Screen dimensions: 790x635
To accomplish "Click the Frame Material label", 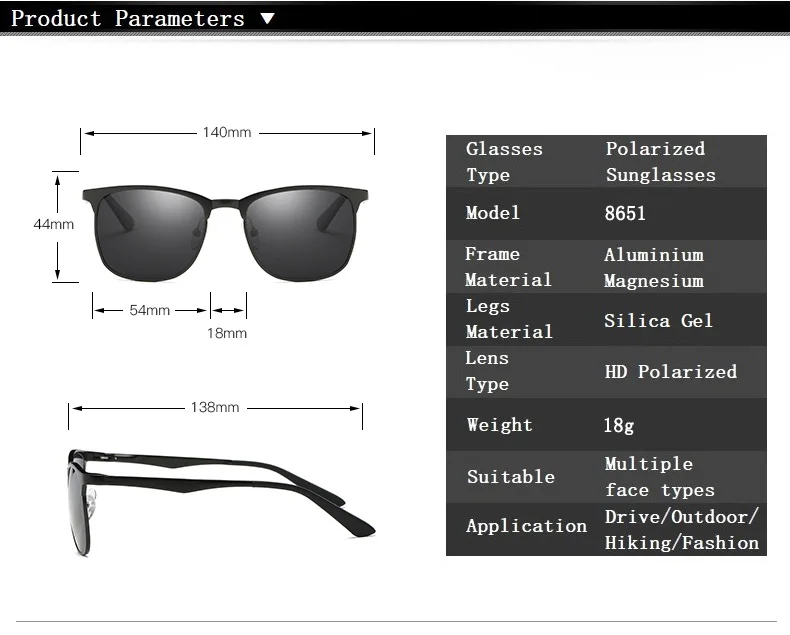I will coord(508,267).
